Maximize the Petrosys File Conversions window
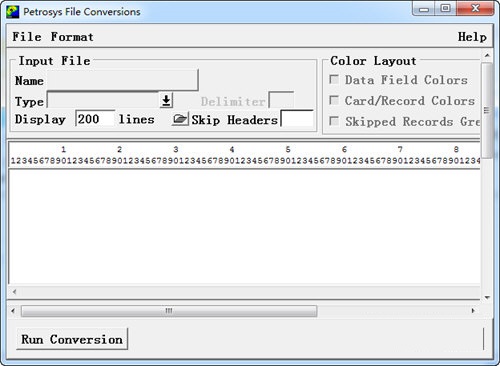500x366 pixels. point(445,9)
